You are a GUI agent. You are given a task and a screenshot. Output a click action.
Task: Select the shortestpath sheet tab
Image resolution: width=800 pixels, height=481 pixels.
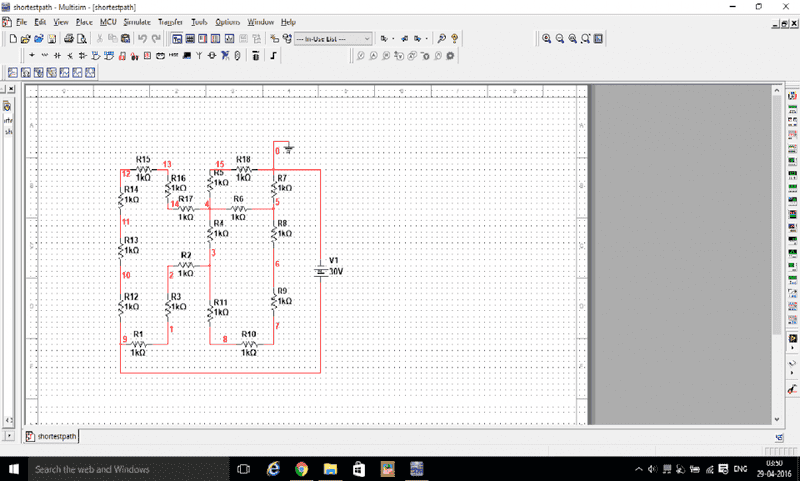(x=52, y=437)
